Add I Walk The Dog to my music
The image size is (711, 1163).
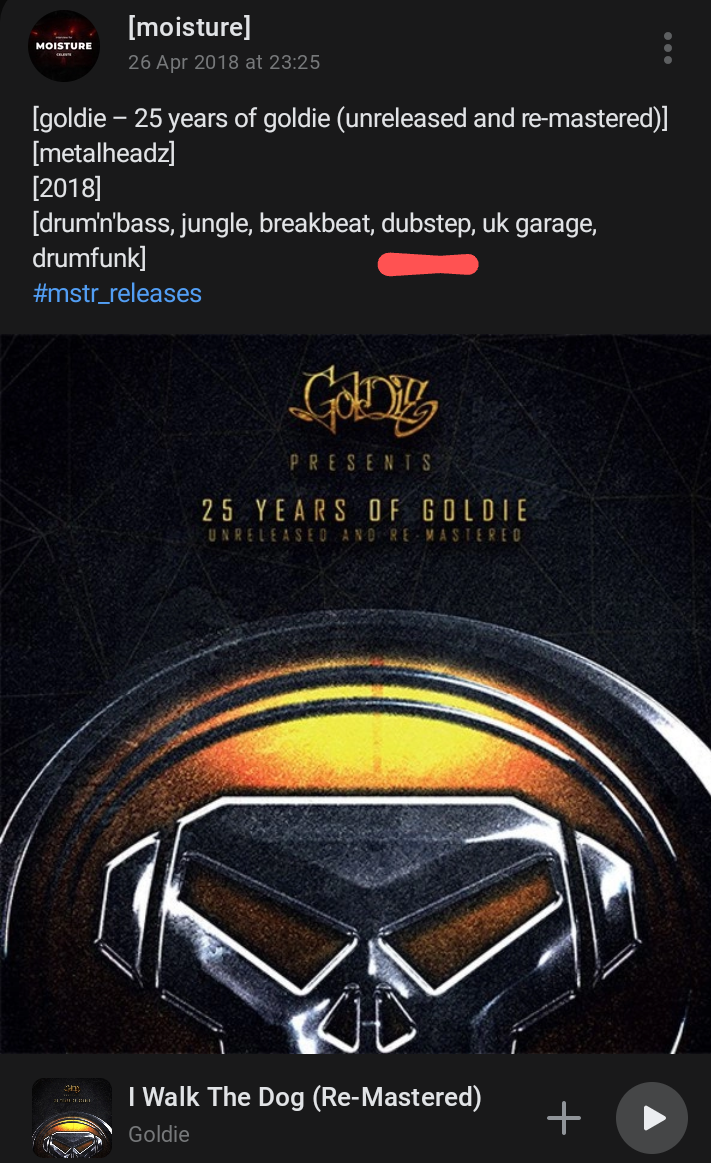[x=563, y=1117]
